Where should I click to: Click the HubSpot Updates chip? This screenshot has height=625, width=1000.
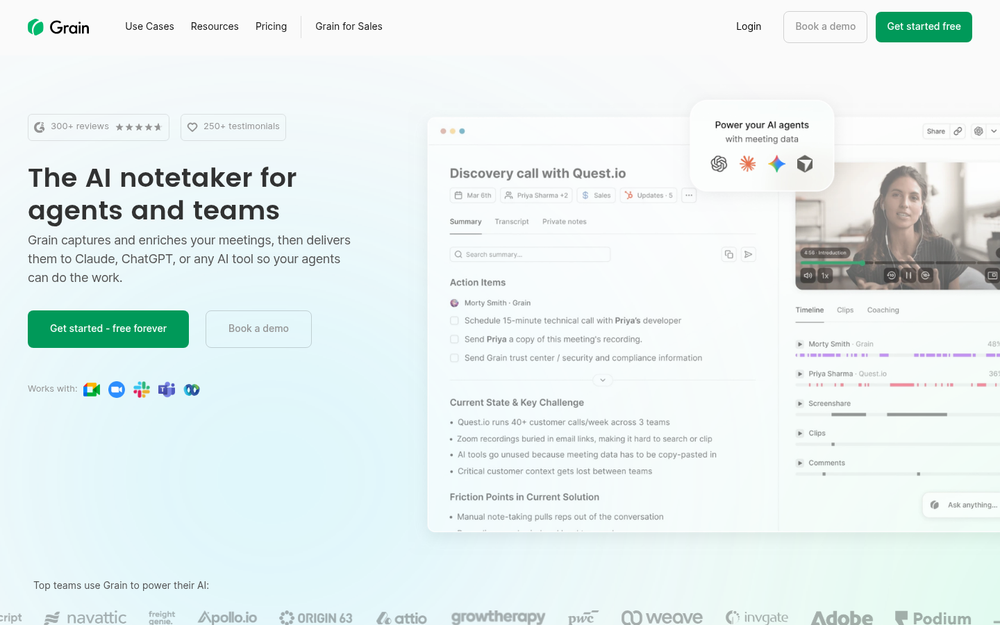tap(648, 195)
